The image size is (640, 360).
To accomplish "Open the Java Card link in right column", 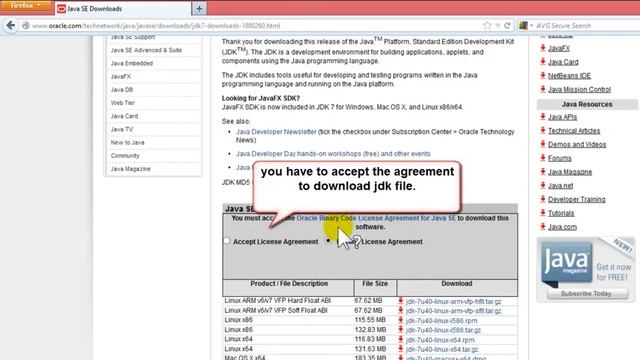I will click(x=563, y=62).
